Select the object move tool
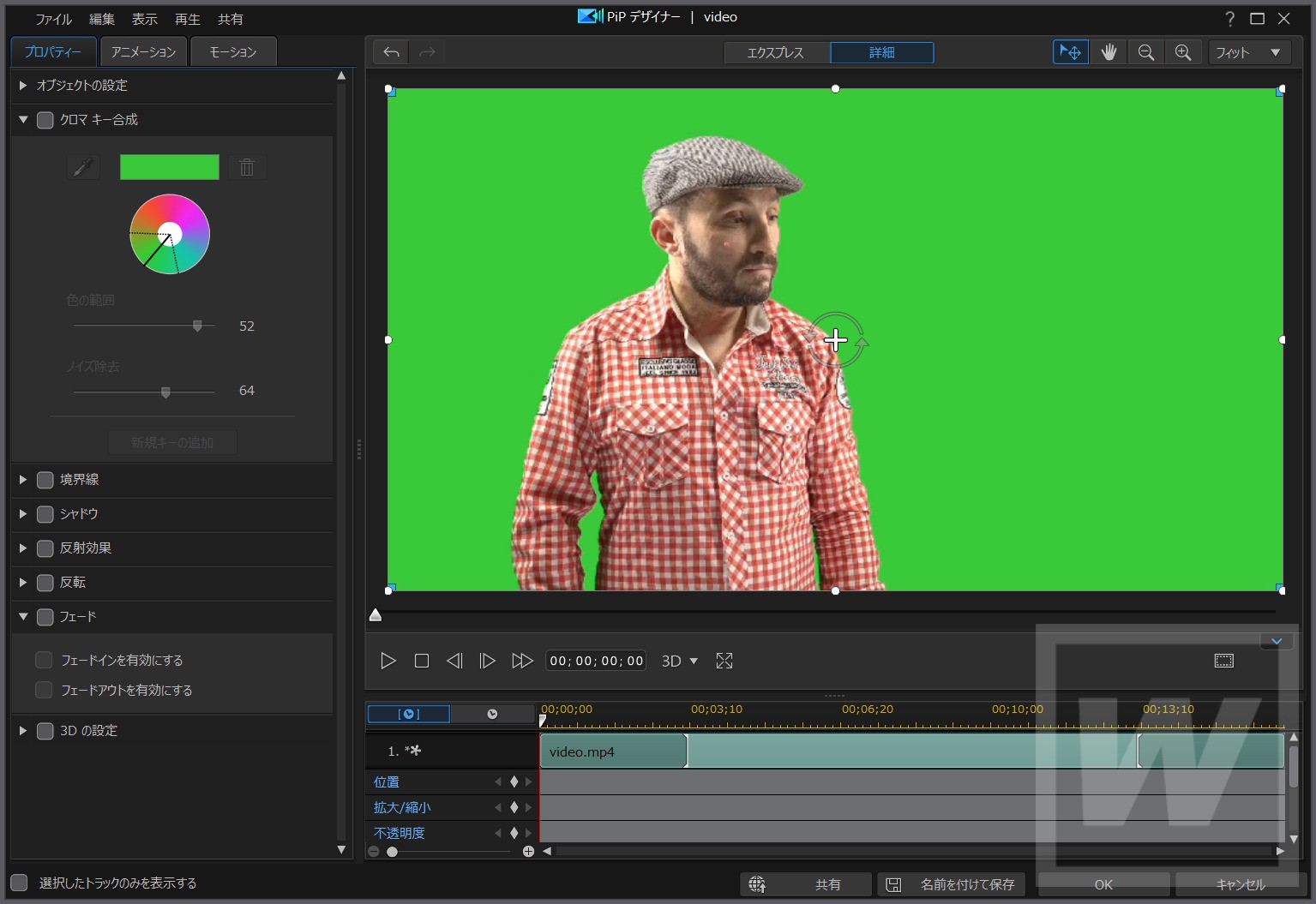Image resolution: width=1316 pixels, height=904 pixels. pyautogui.click(x=1071, y=52)
